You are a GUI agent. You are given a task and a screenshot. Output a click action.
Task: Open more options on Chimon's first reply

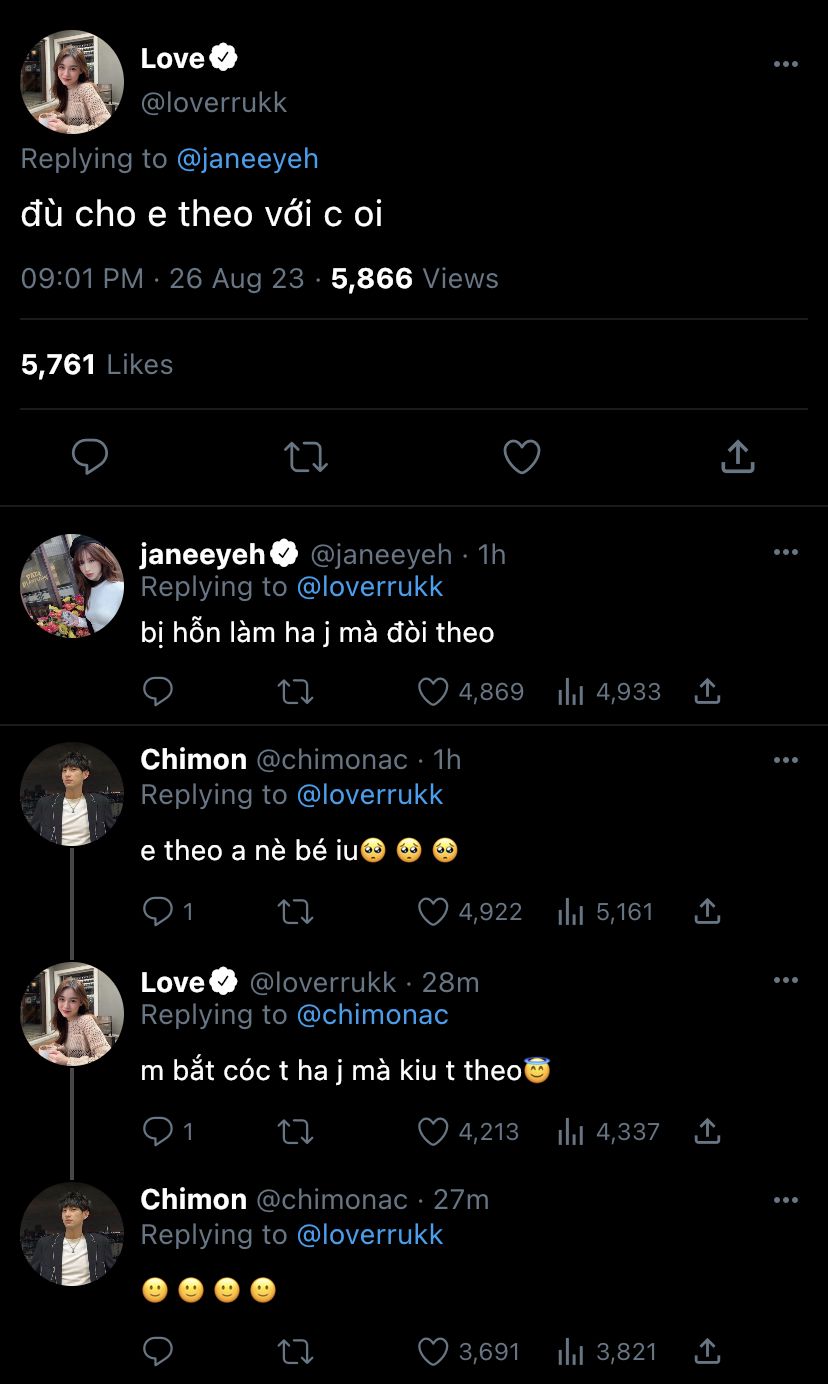pos(786,760)
